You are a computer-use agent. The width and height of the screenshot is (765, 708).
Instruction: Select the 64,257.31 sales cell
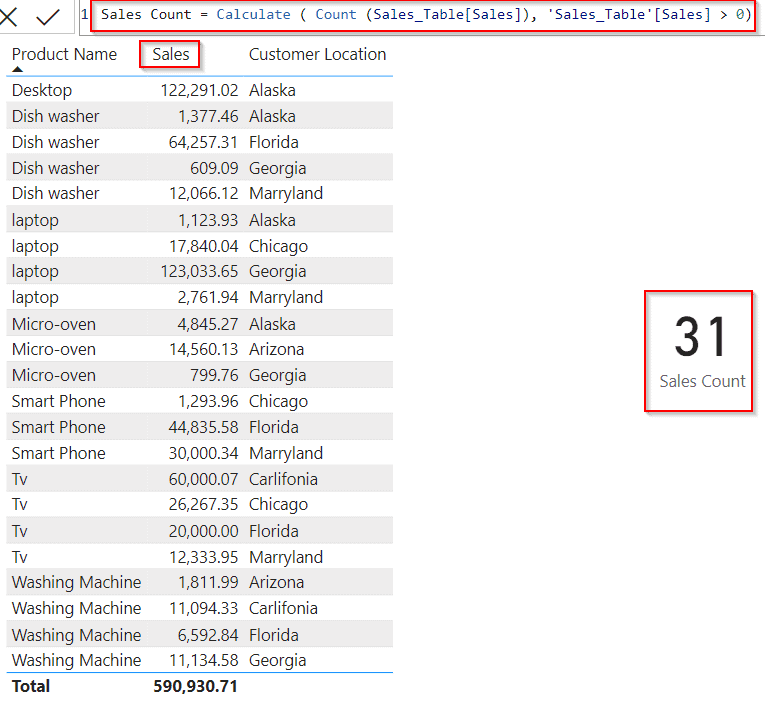[203, 142]
